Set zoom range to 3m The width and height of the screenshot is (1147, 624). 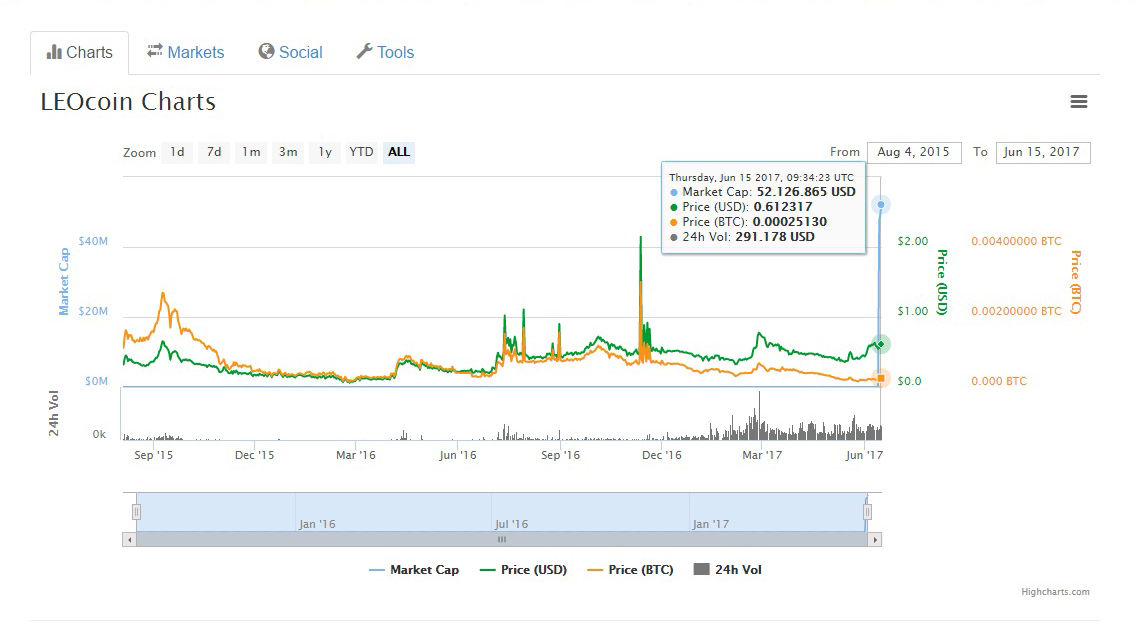point(288,152)
